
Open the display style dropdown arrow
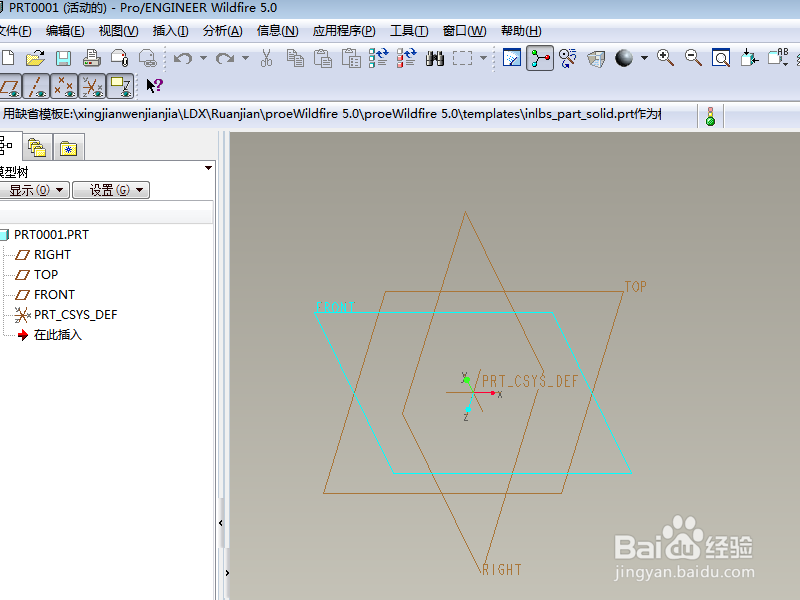(x=644, y=58)
